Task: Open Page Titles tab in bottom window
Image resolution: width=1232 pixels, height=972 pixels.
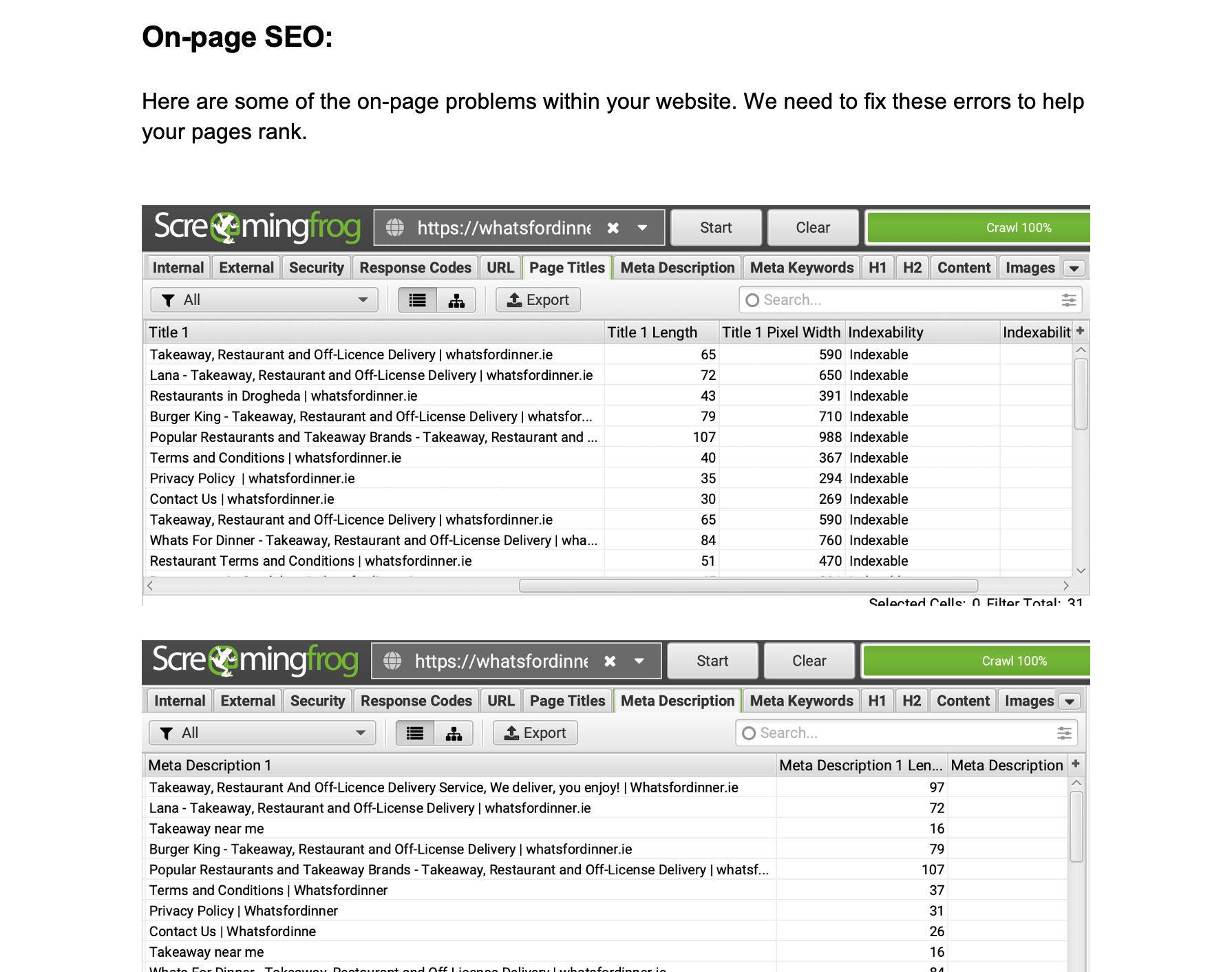Action: click(567, 701)
